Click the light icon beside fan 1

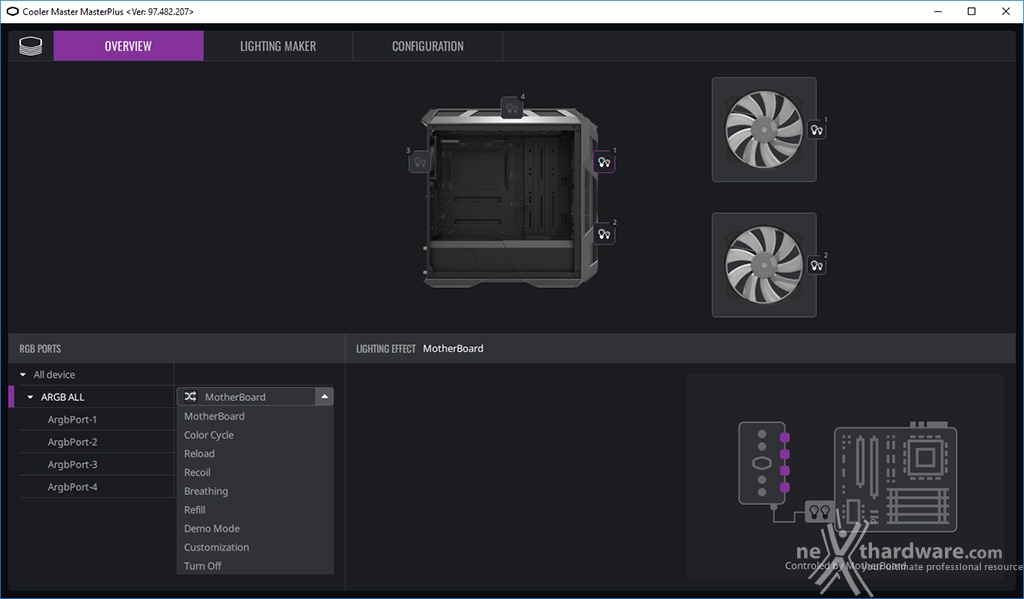click(816, 130)
